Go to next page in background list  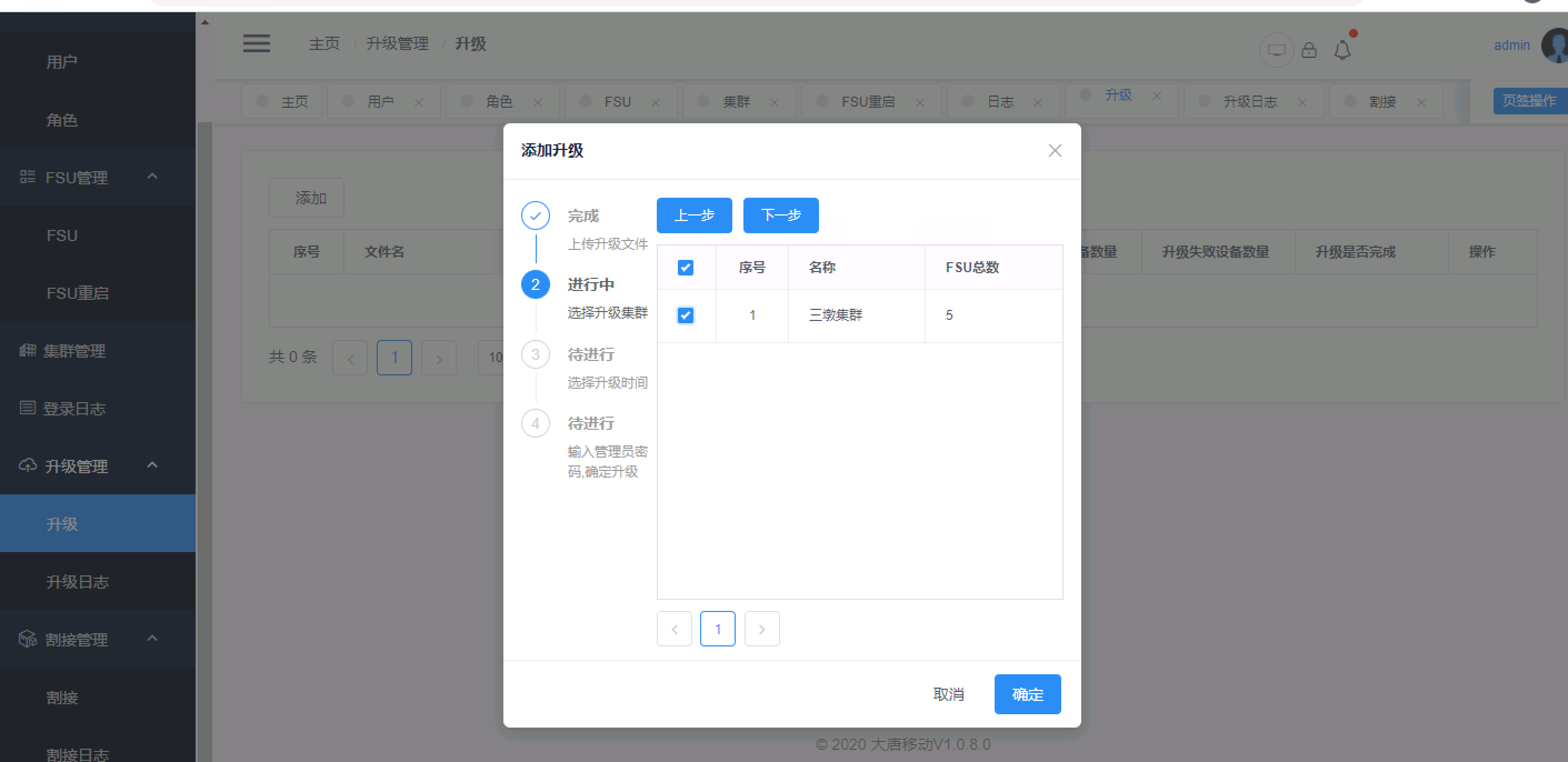pyautogui.click(x=439, y=358)
